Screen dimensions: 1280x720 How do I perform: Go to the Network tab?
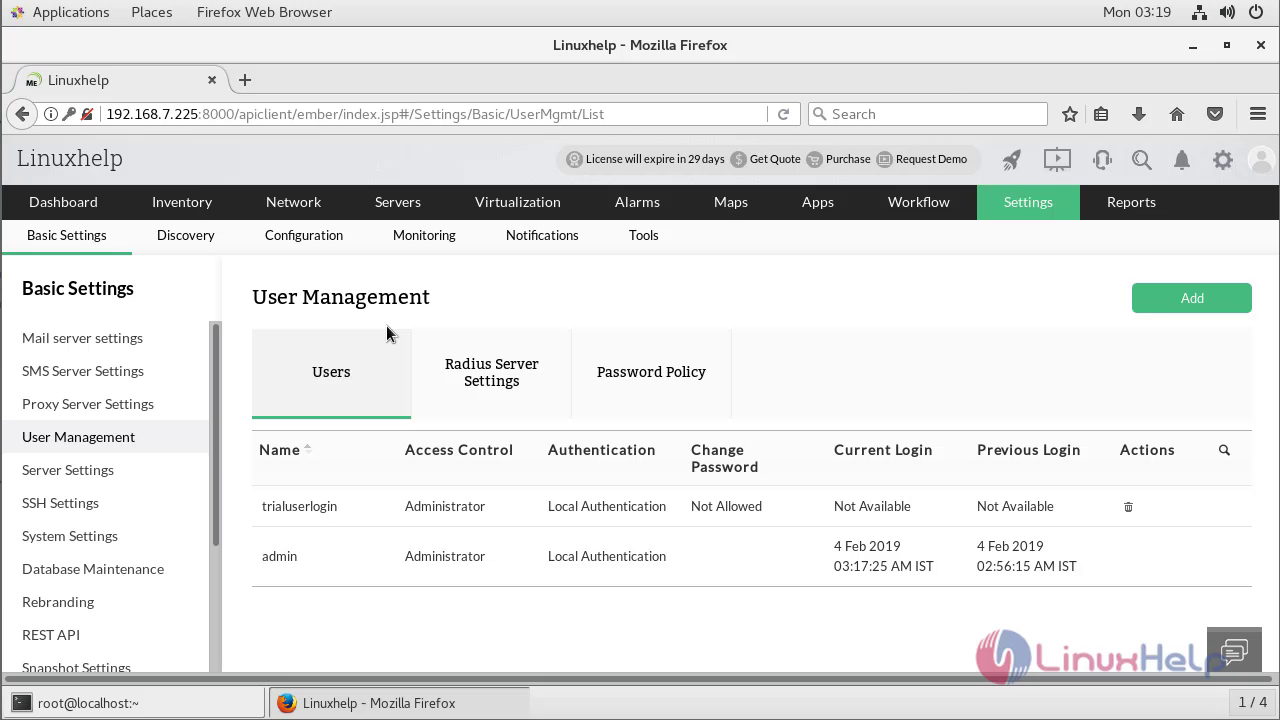(x=293, y=202)
